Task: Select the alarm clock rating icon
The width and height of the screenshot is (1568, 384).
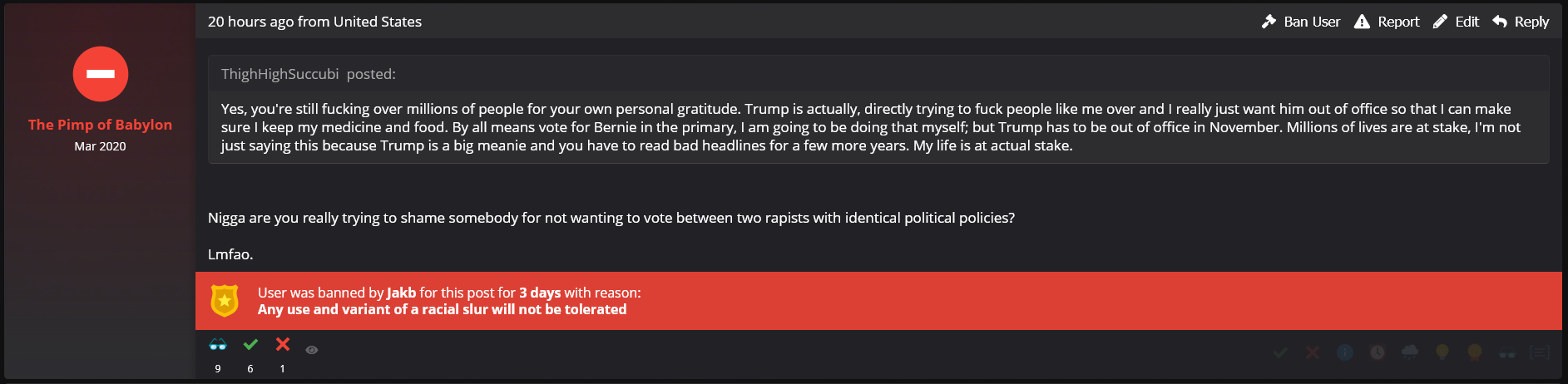Action: point(1378,352)
